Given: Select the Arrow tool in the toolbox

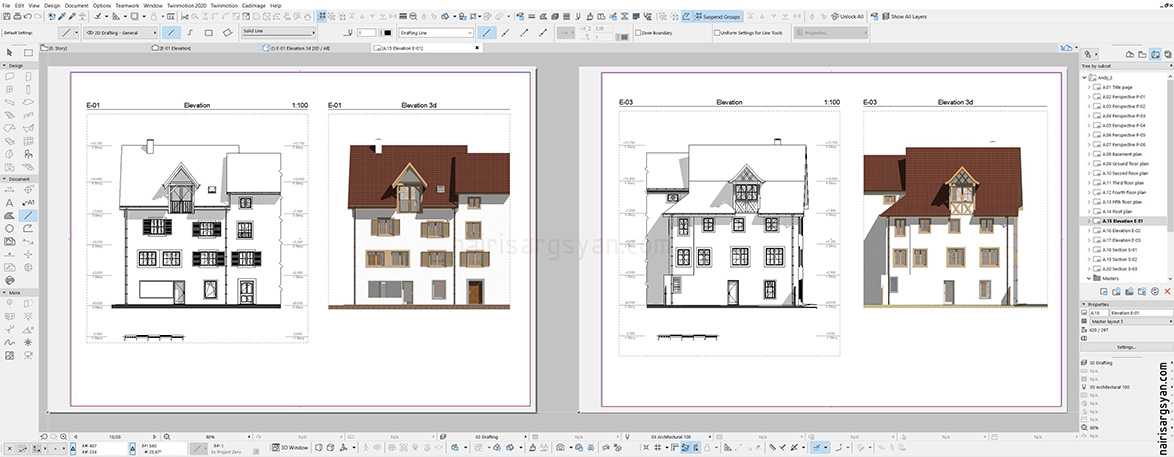Looking at the screenshot, I should click(x=10, y=52).
